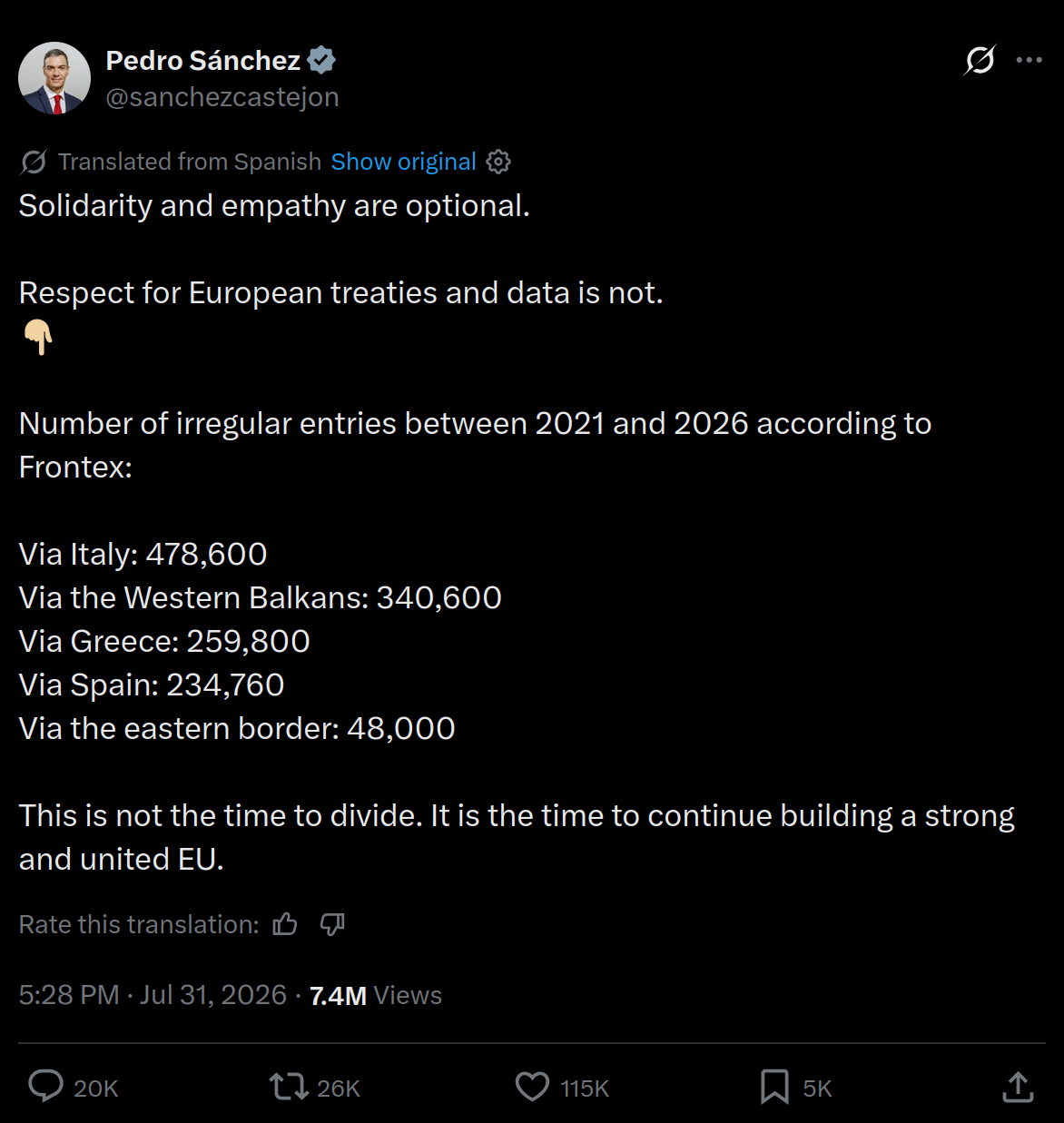Click the Grok icon in the post header
Viewport: 1064px width, 1123px height.
(980, 60)
